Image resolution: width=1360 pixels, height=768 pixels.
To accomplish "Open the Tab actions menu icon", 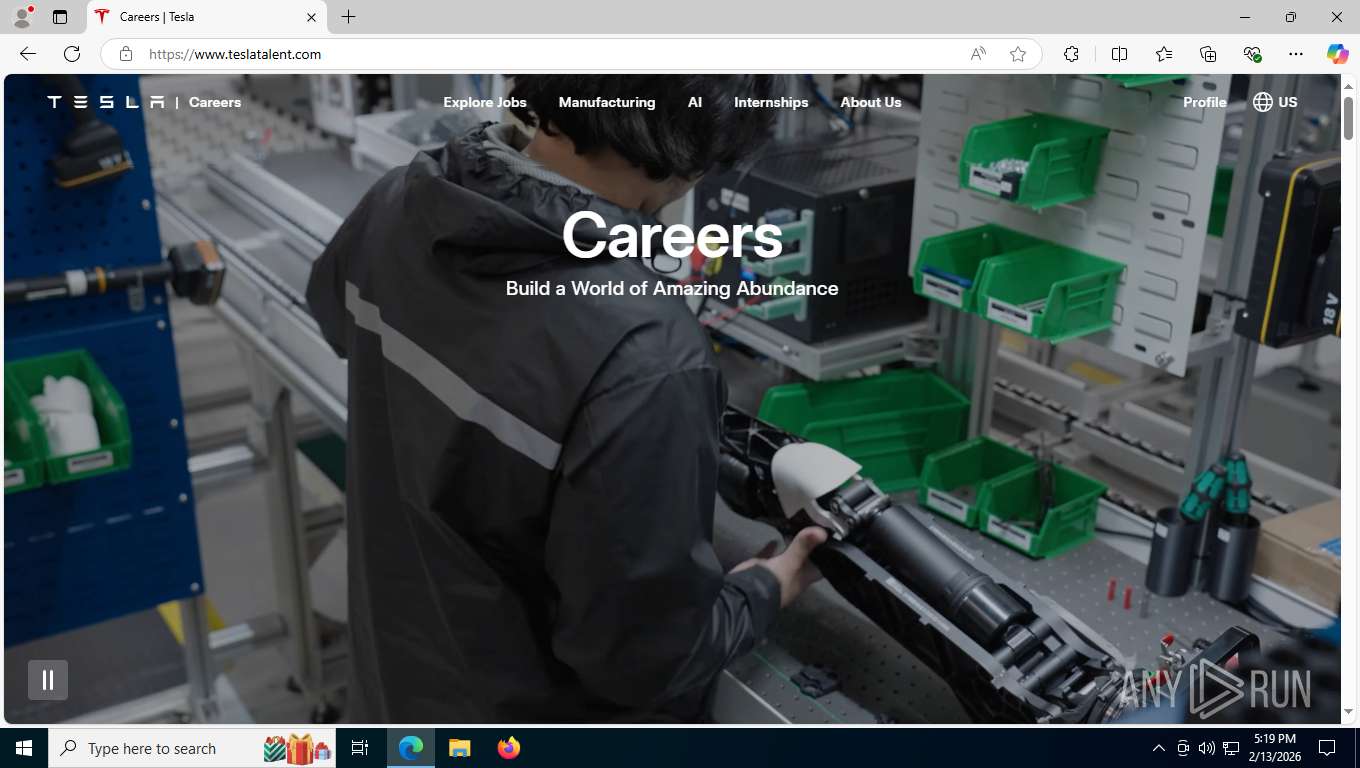I will coord(60,17).
